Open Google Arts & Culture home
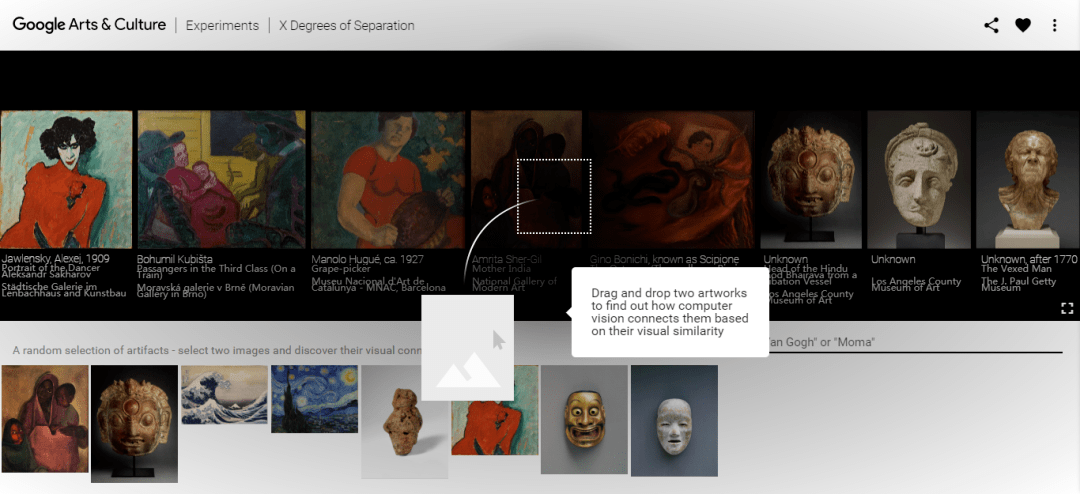The image size is (1080, 494). point(89,25)
